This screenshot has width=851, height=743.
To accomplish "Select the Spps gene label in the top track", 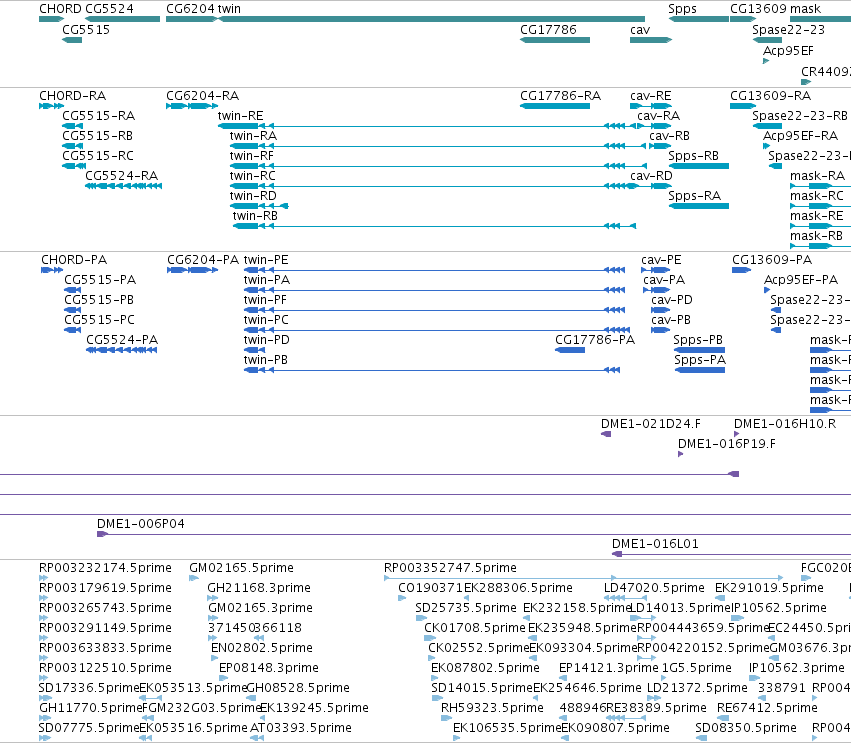I will click(x=682, y=9).
